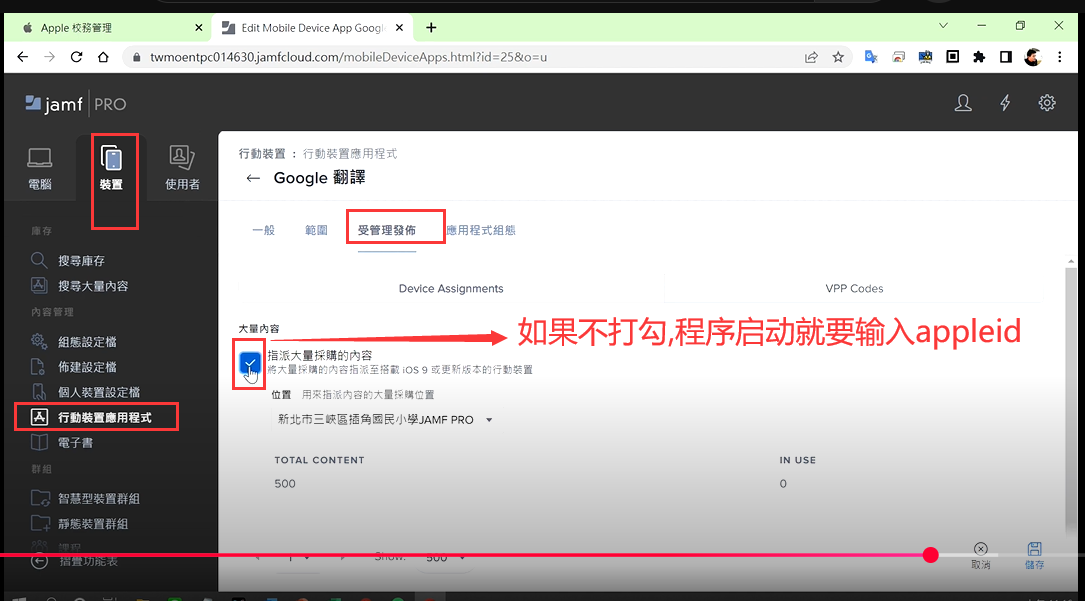Go back in browser history

click(x=23, y=57)
